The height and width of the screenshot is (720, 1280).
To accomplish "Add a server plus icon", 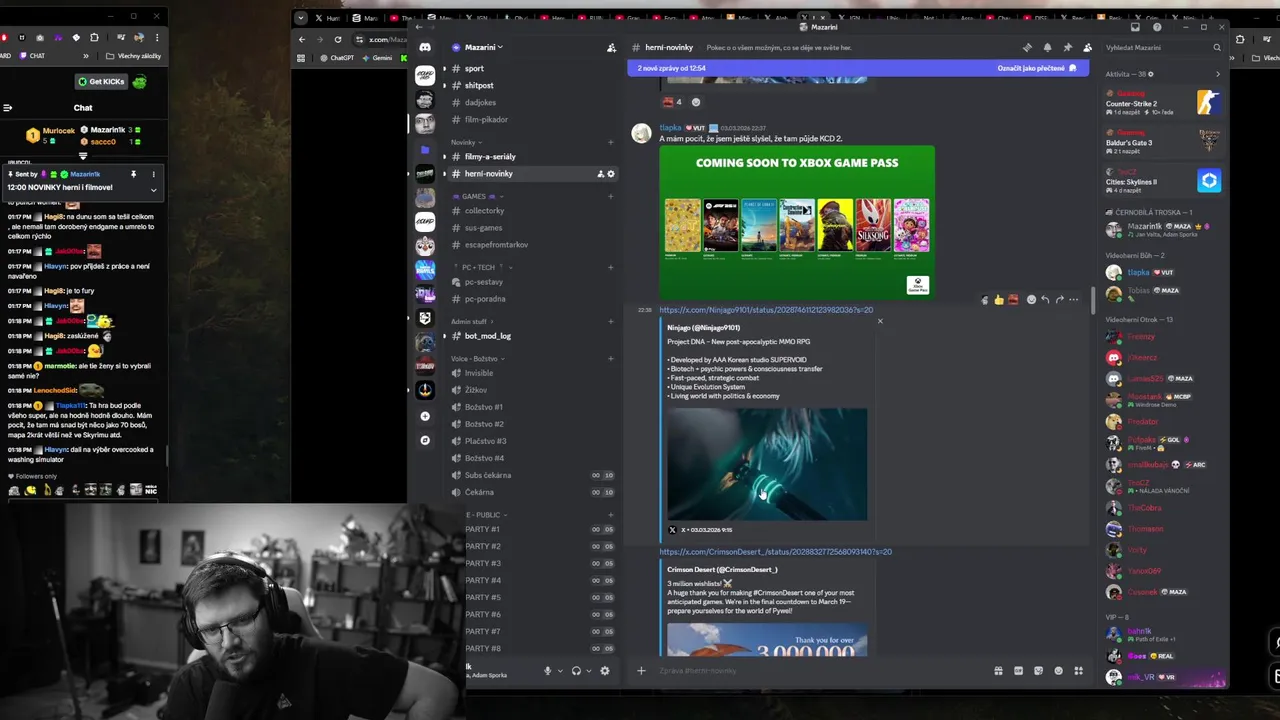I will (425, 416).
